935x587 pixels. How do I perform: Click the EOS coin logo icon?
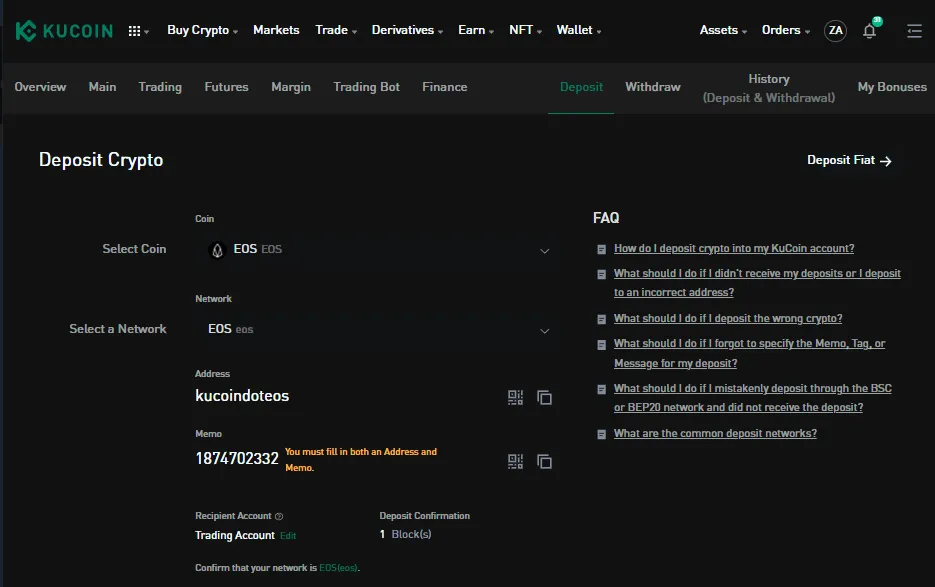point(218,250)
